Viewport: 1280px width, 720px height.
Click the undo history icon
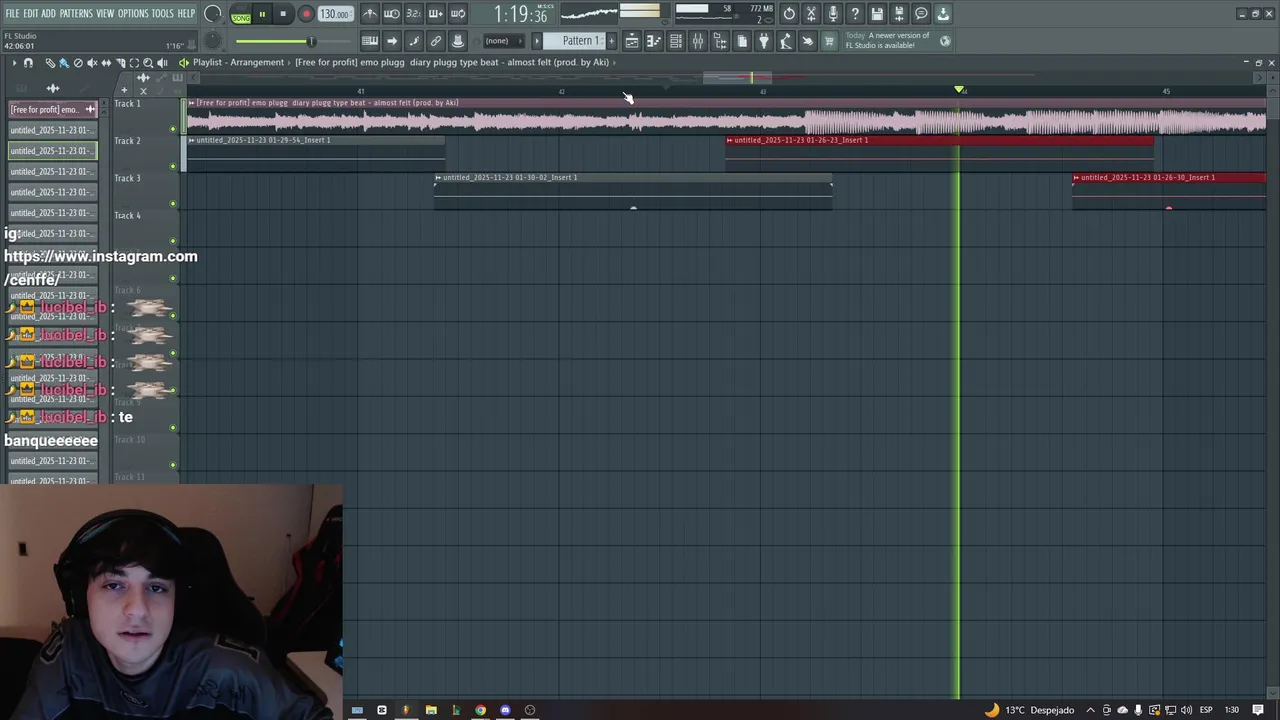789,14
